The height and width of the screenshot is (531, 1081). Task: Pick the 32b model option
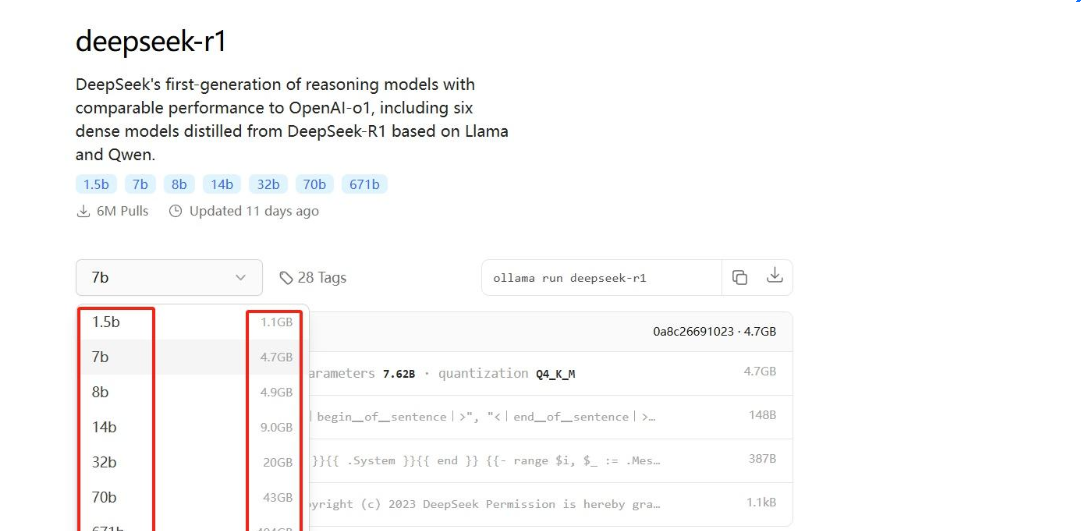point(192,462)
